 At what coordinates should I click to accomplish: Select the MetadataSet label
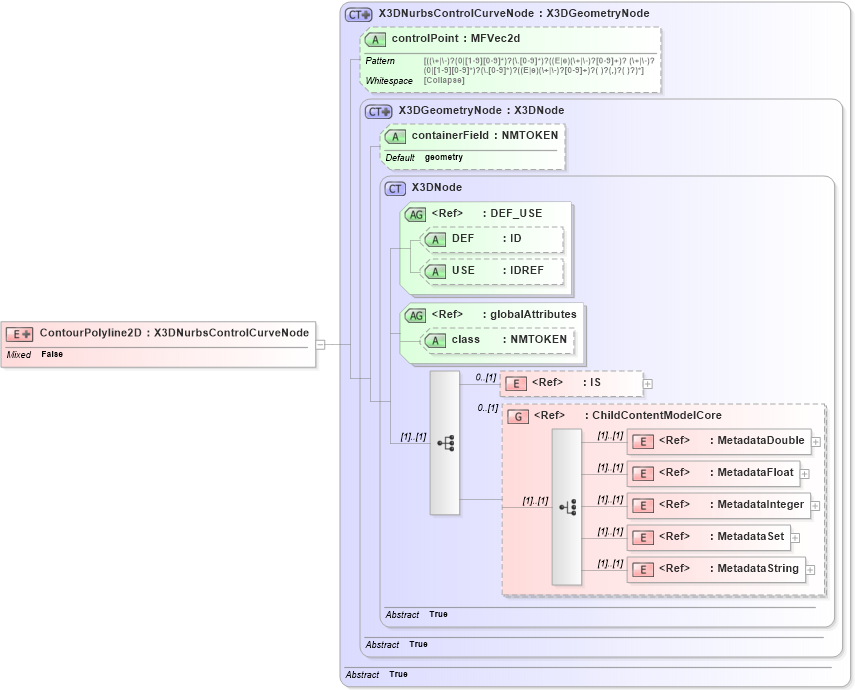(x=721, y=536)
